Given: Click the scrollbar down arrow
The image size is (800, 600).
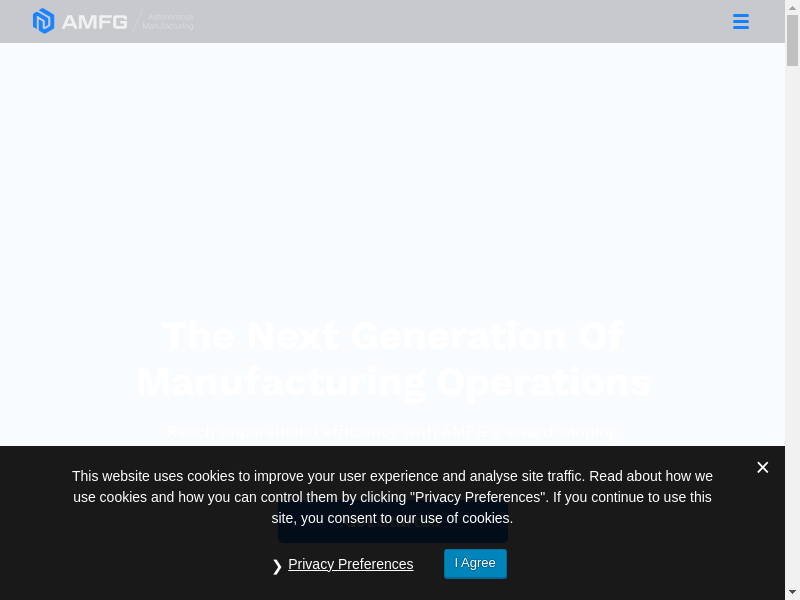Looking at the screenshot, I should pyautogui.click(x=792, y=592).
